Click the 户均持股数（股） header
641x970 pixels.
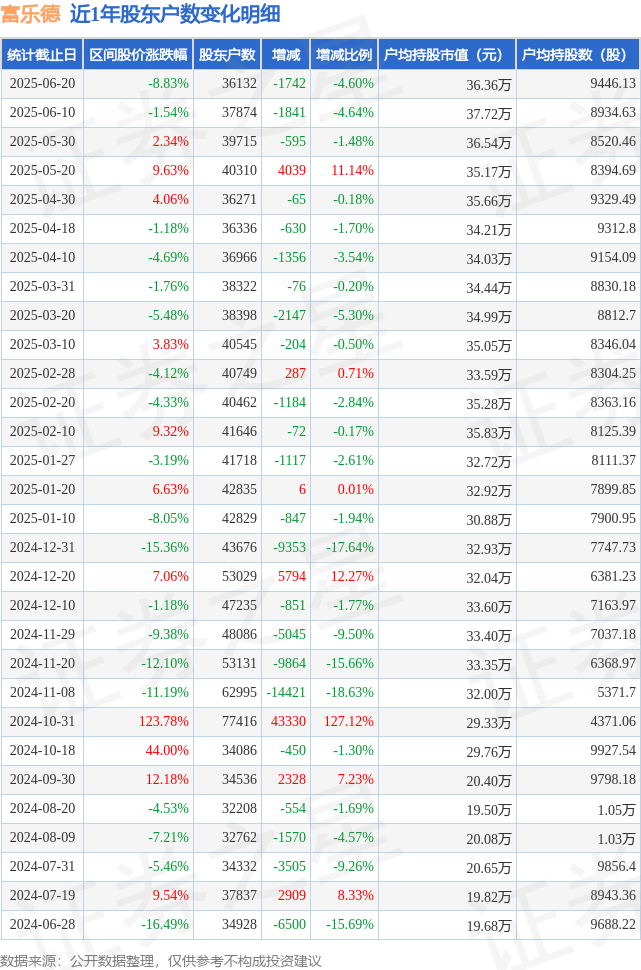pyautogui.click(x=578, y=54)
